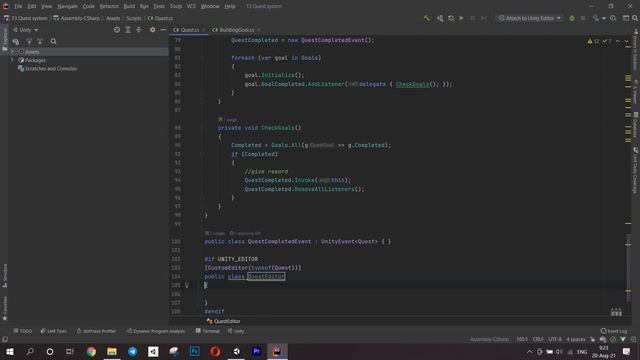Expand the Assets tree node

(x=12, y=52)
